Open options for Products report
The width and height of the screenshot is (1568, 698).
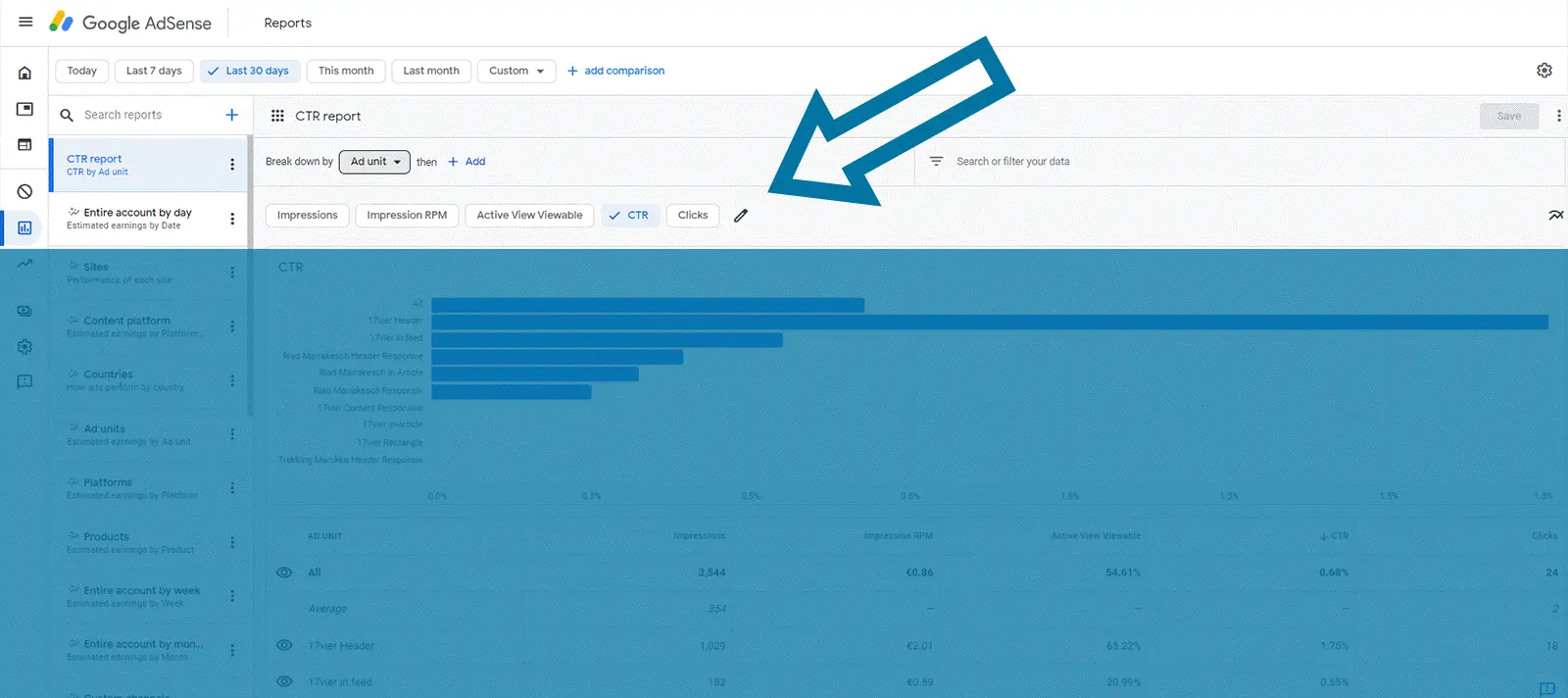pyautogui.click(x=232, y=542)
